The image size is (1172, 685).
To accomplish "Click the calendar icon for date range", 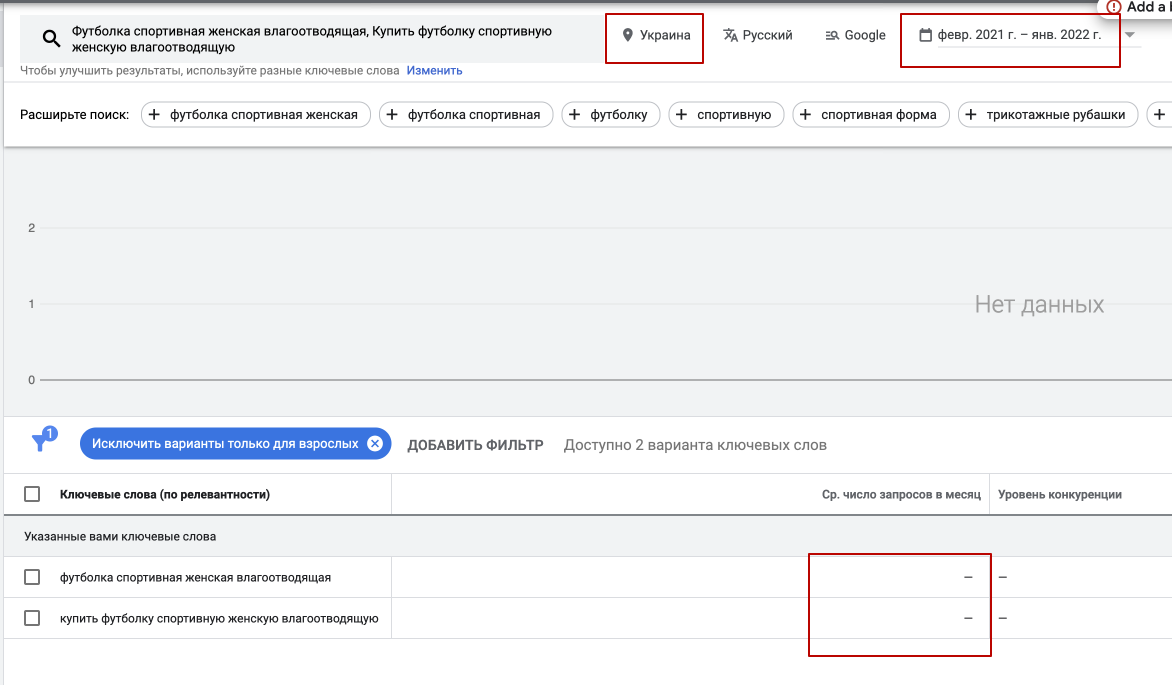I will (x=925, y=35).
